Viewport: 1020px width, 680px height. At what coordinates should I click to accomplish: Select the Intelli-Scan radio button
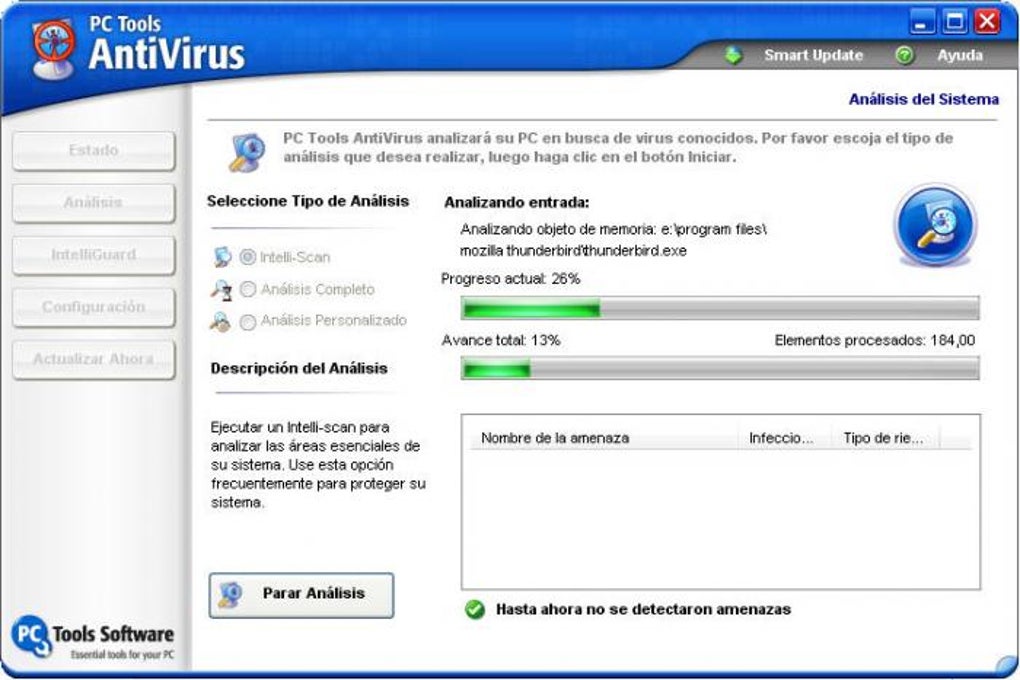[x=247, y=257]
